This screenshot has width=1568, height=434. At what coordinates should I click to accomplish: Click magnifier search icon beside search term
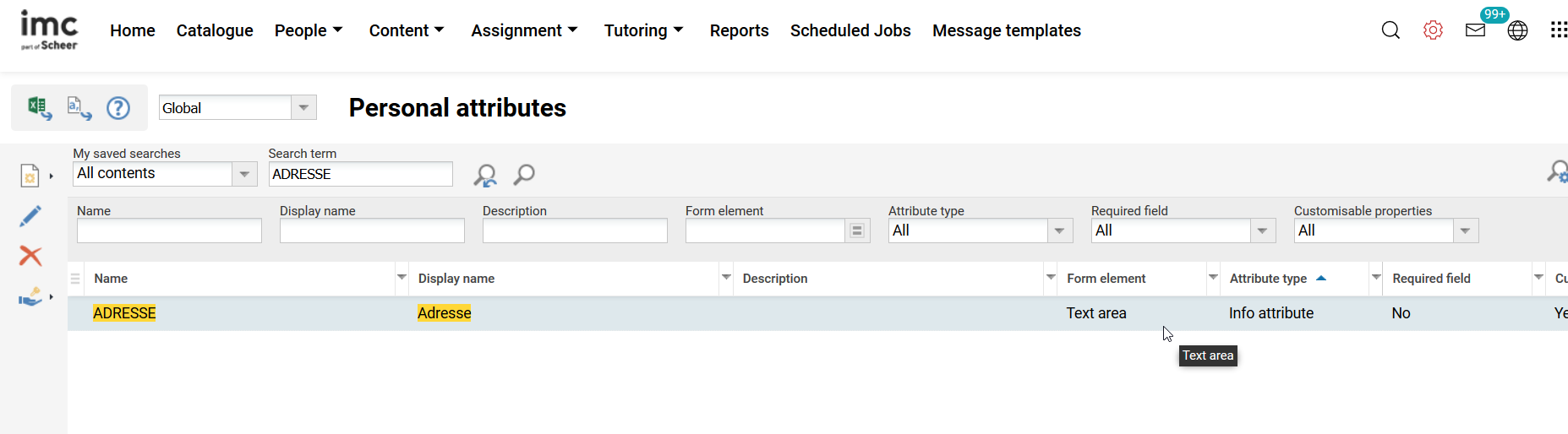click(524, 174)
